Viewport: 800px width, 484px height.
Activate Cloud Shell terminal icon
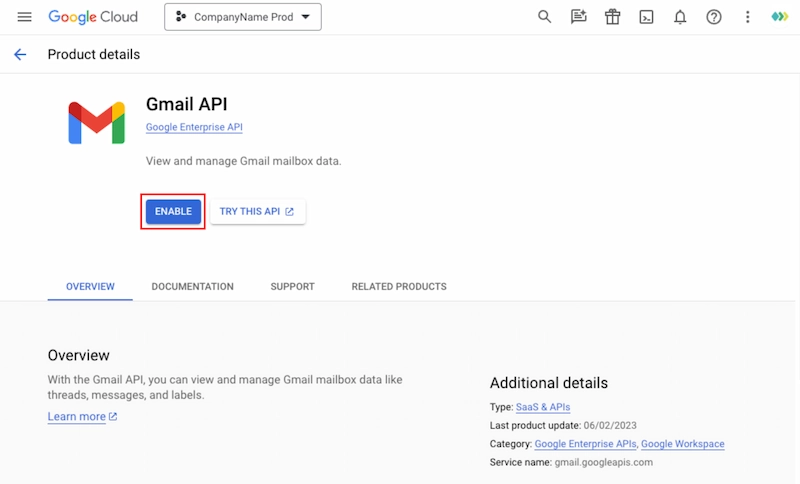(x=646, y=17)
